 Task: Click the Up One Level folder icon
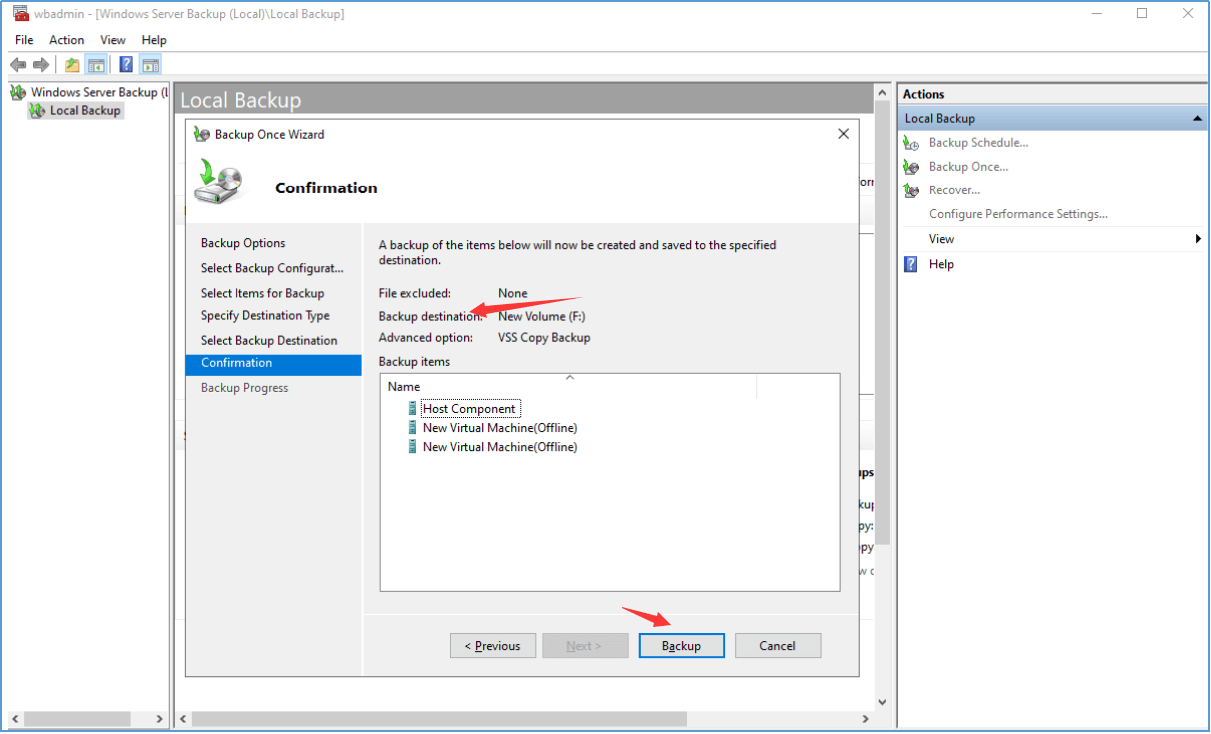point(72,65)
